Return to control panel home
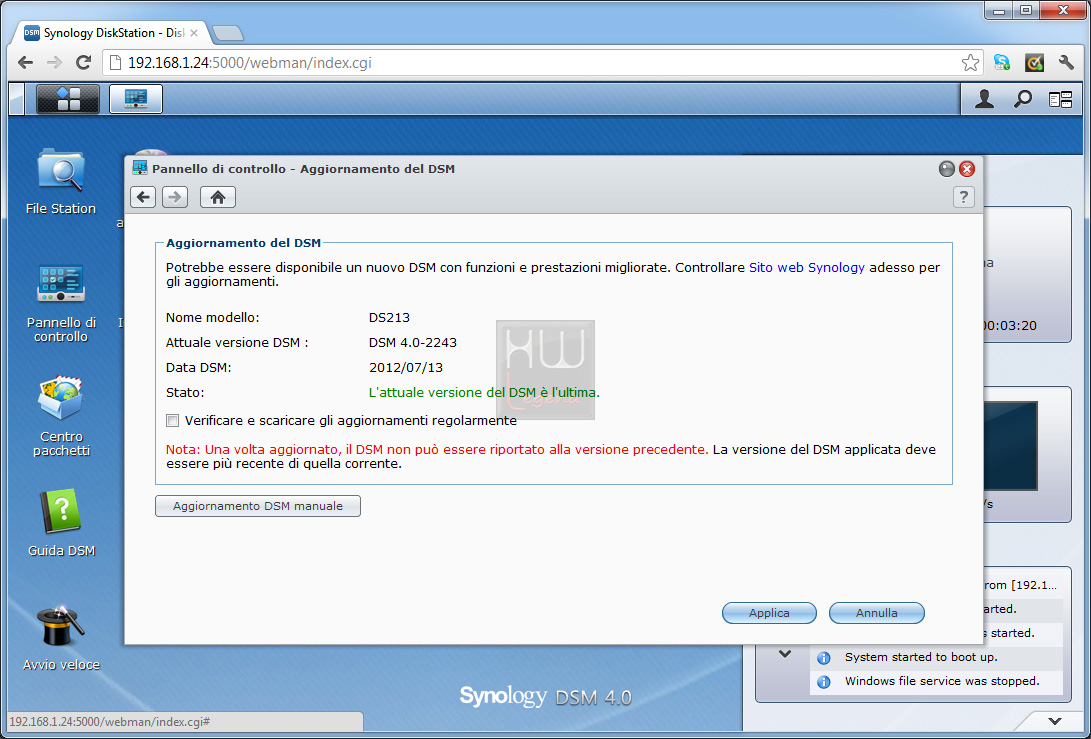 point(218,197)
